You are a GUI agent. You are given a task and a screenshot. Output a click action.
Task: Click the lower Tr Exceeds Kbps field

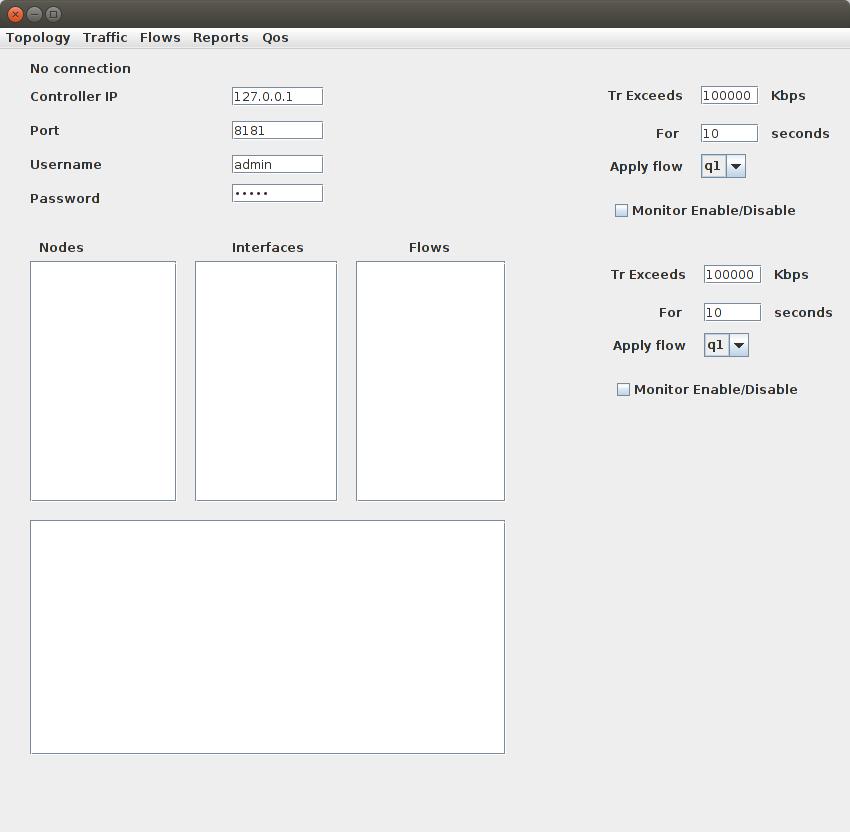(732, 274)
